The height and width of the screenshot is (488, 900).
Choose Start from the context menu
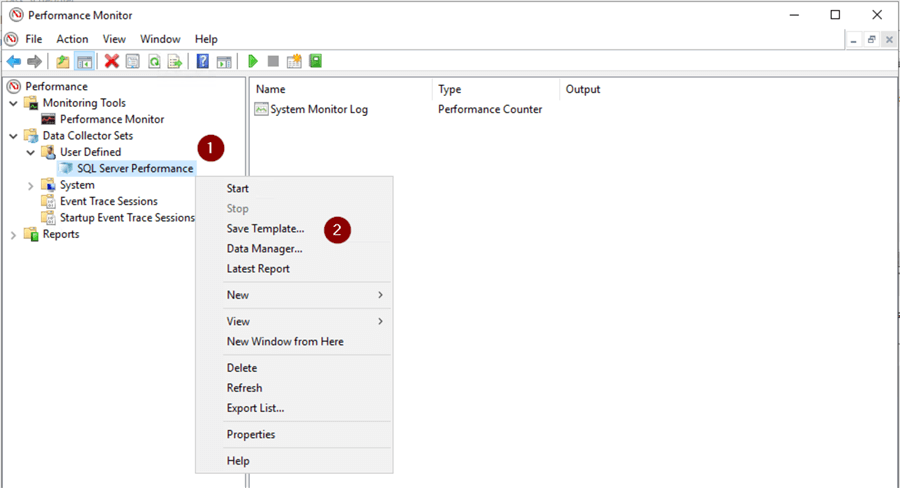click(x=238, y=188)
